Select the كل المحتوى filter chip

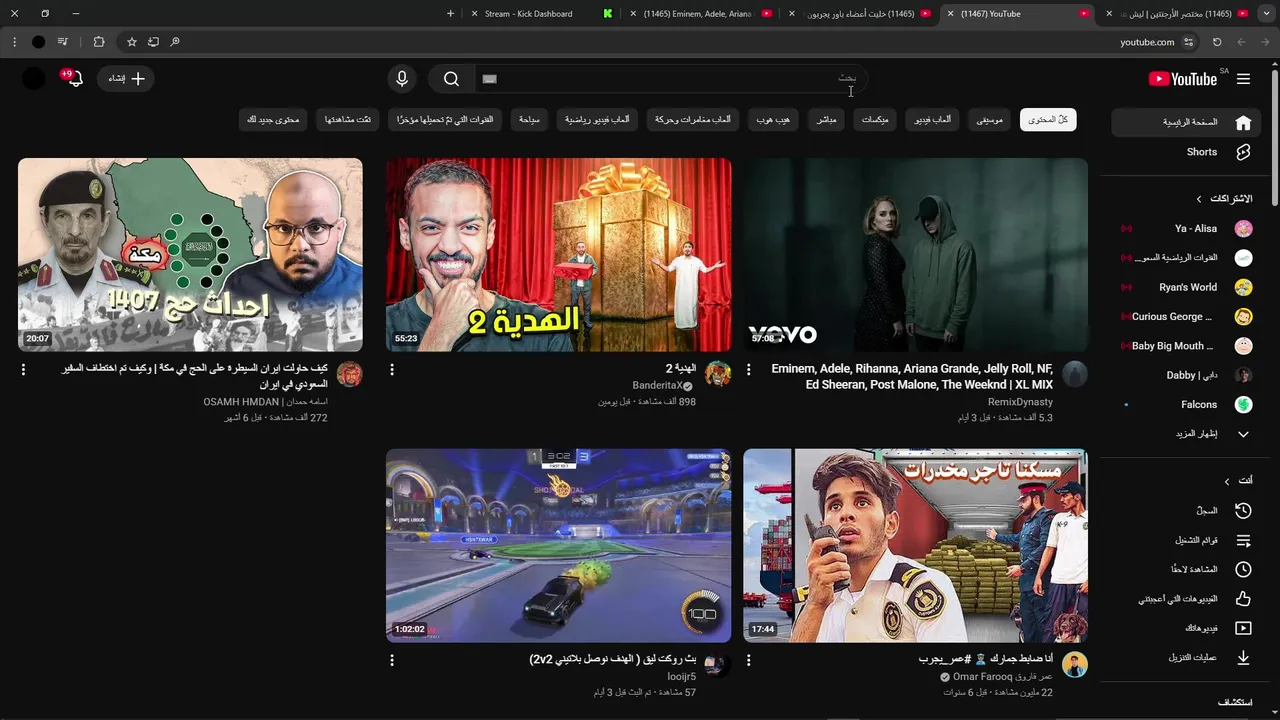[1048, 120]
